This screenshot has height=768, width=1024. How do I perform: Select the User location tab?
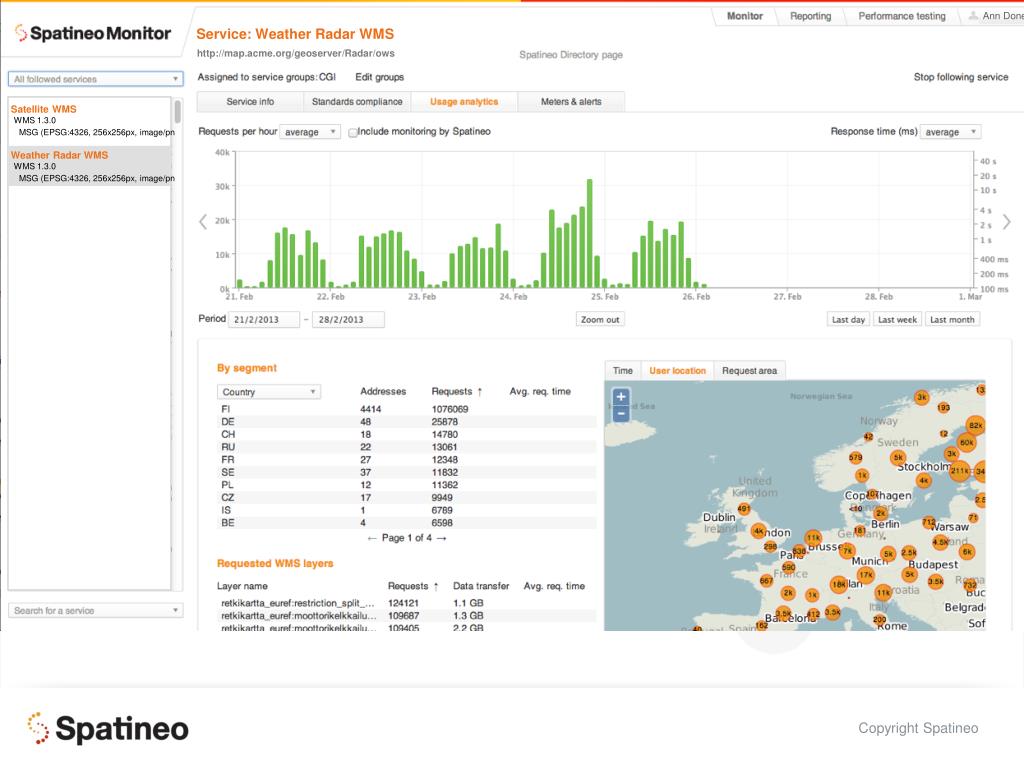coord(677,370)
